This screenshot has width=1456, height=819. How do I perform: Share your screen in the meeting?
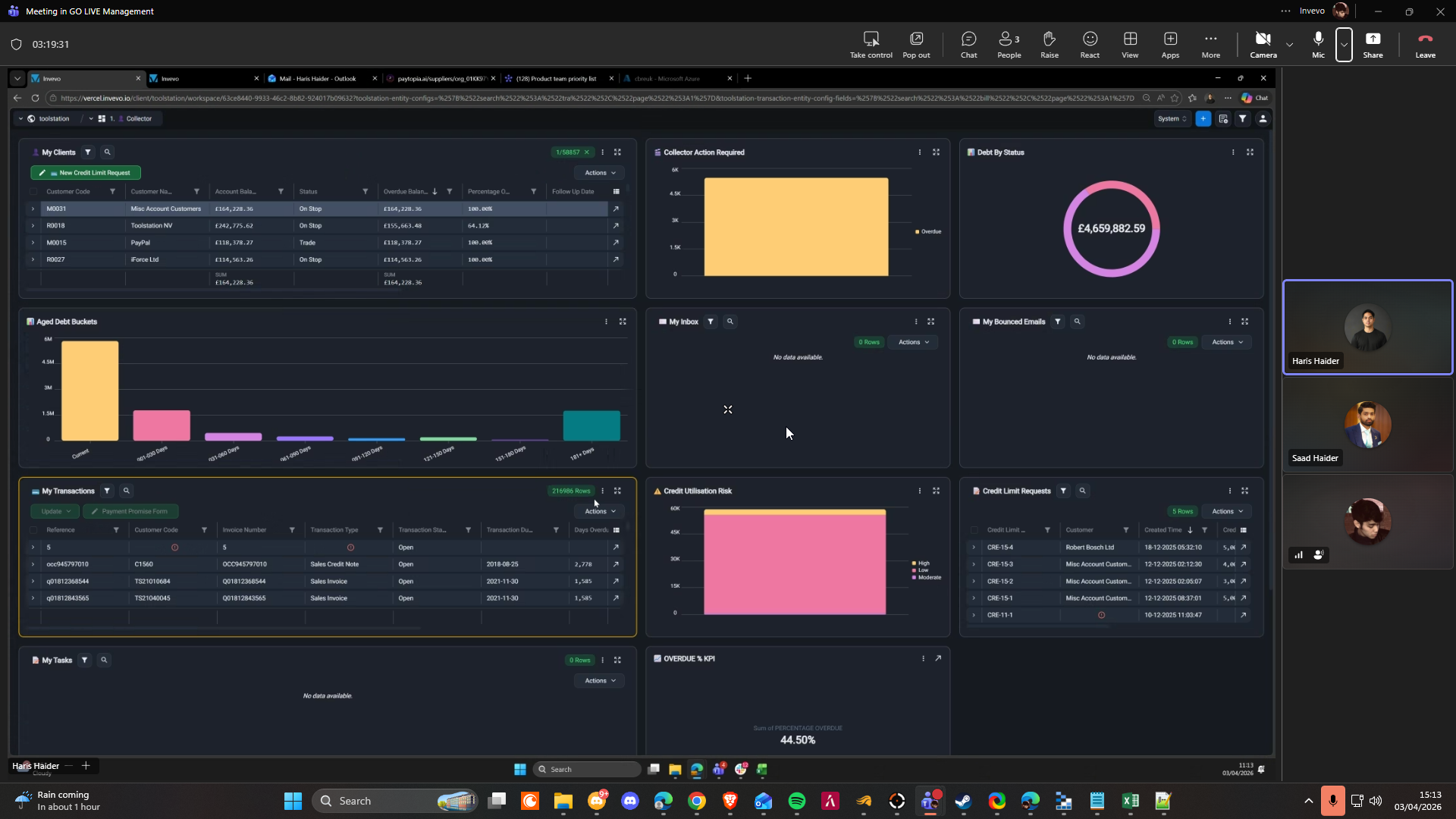tap(1373, 44)
